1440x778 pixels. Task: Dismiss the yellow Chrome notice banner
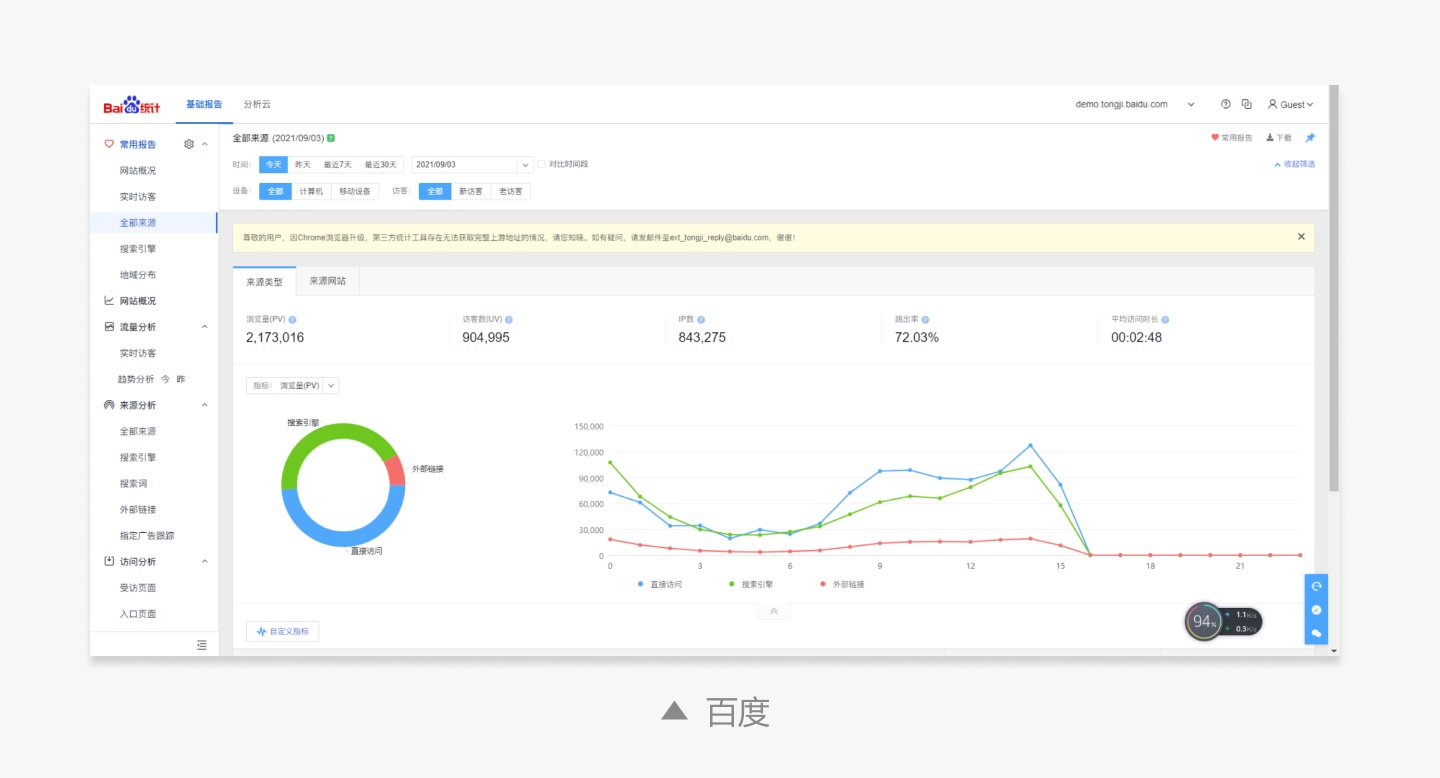coord(1301,237)
